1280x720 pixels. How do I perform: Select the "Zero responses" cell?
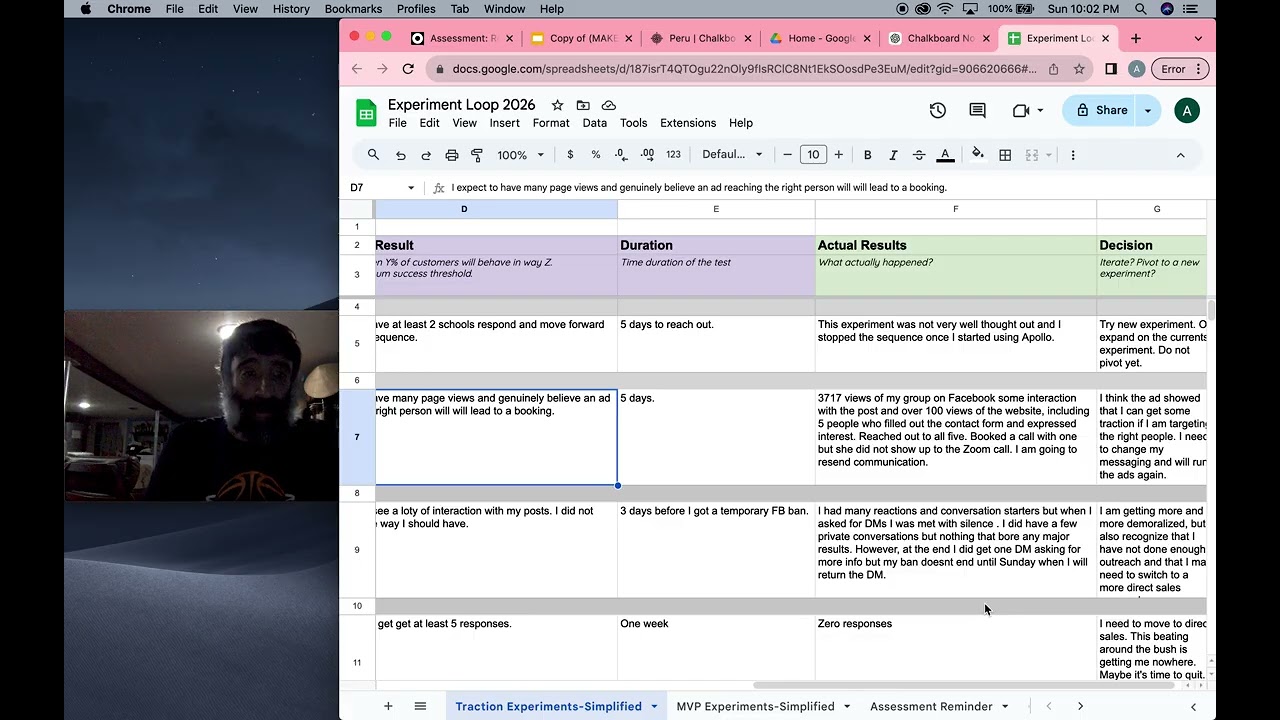click(x=955, y=648)
